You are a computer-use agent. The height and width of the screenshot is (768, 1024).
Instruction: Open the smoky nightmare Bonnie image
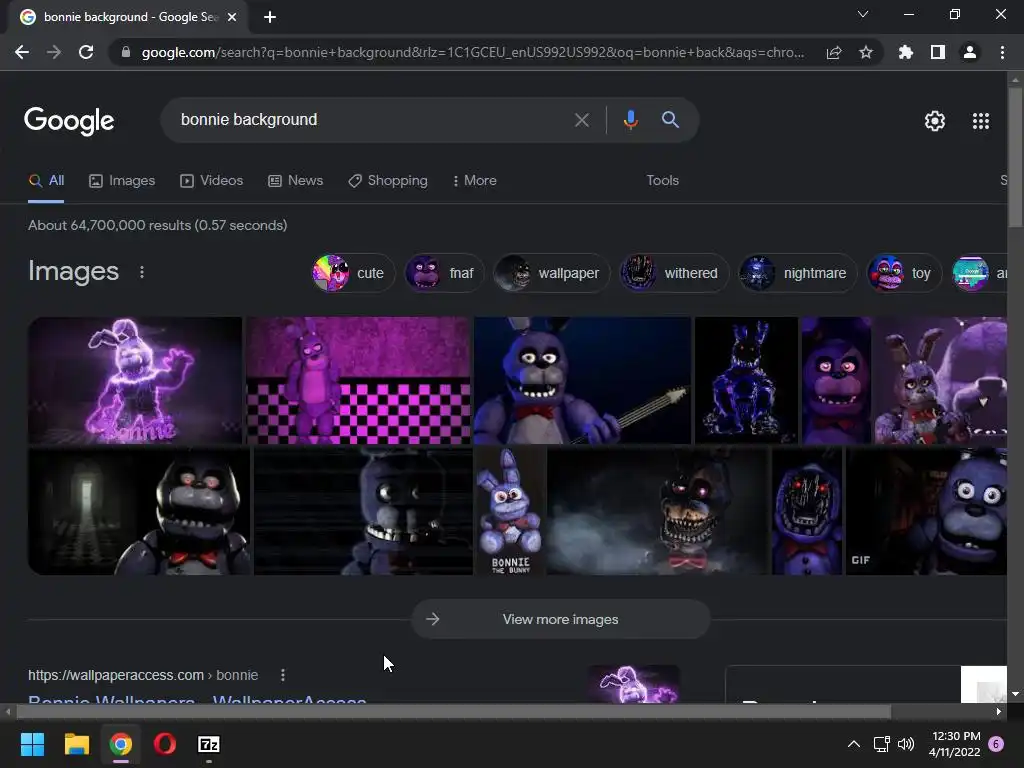[x=658, y=511]
